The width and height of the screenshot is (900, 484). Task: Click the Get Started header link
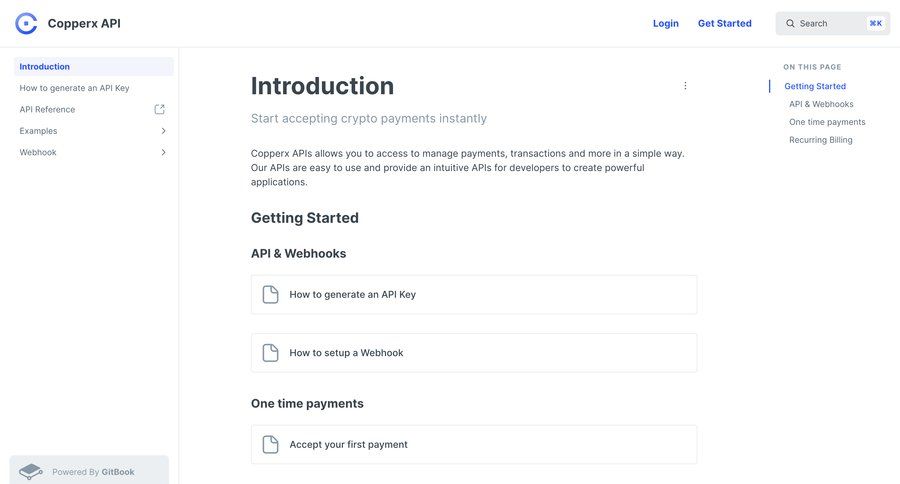coord(724,24)
